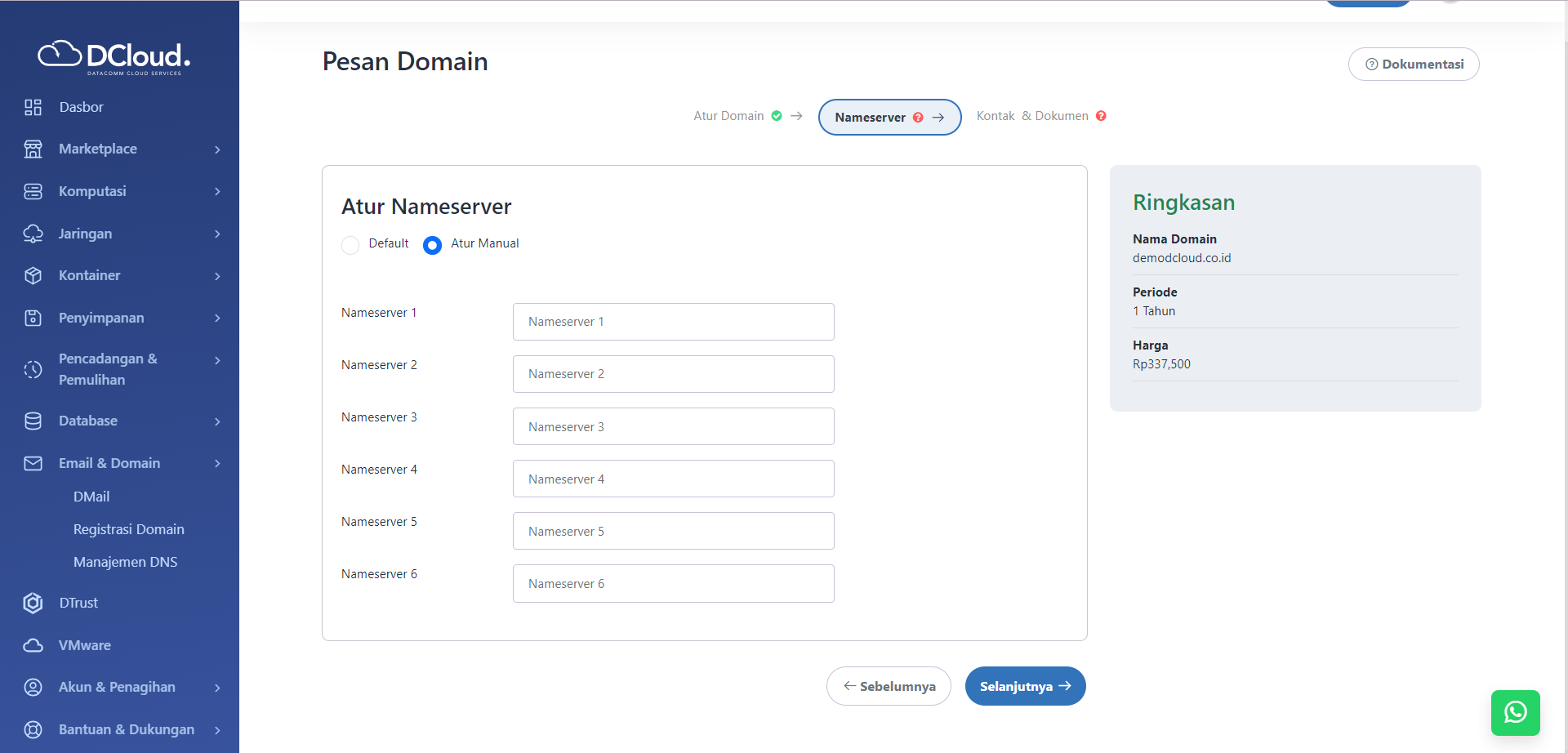
Task: Open the Jaringan section via its icon
Action: (33, 234)
